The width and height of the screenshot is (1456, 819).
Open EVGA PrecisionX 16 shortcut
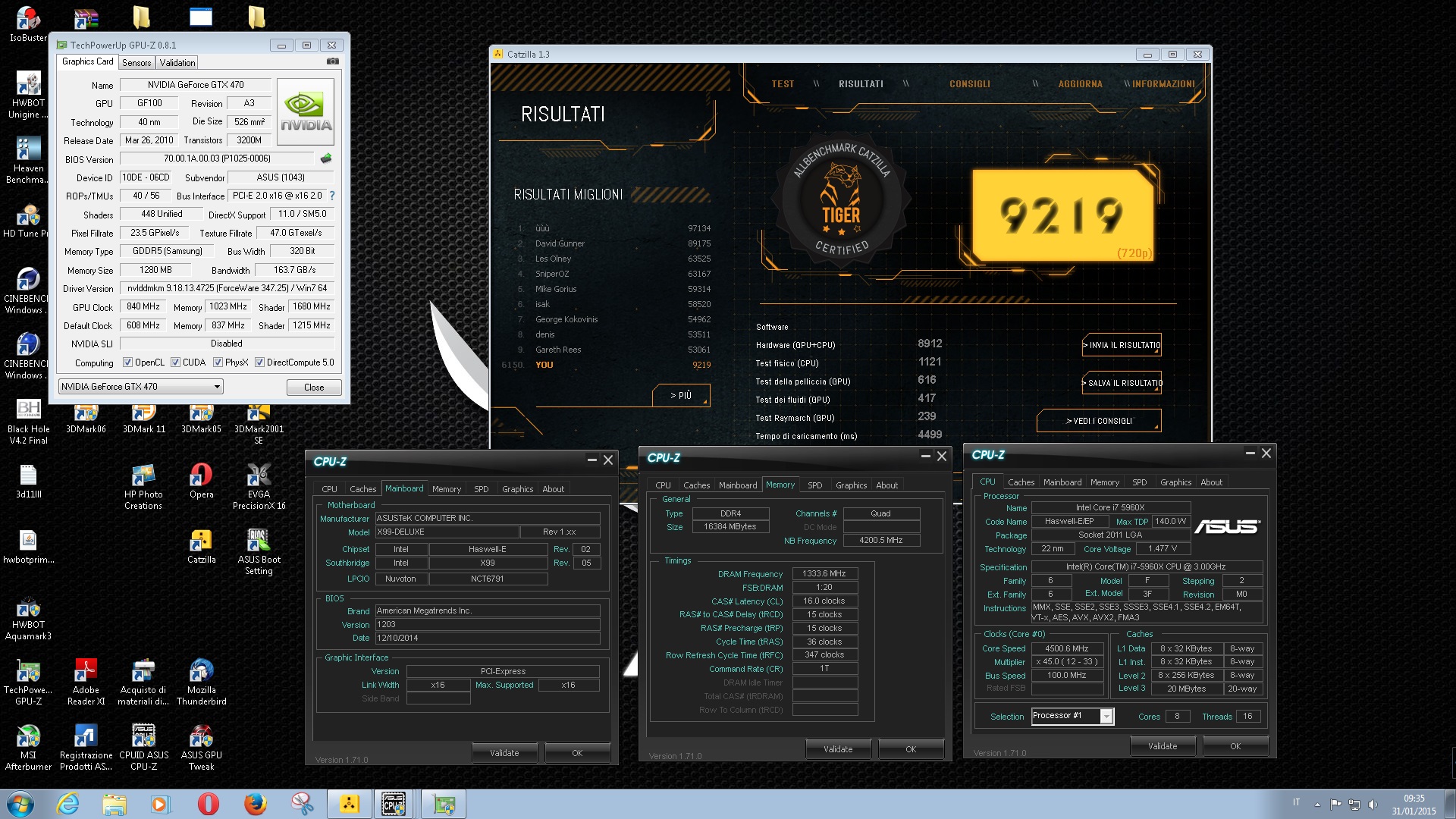tap(259, 487)
